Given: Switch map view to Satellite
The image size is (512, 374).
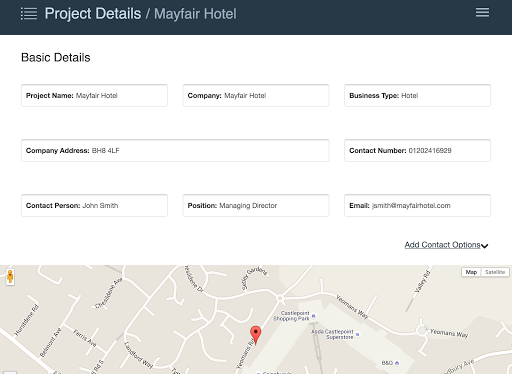Looking at the screenshot, I should tap(495, 272).
